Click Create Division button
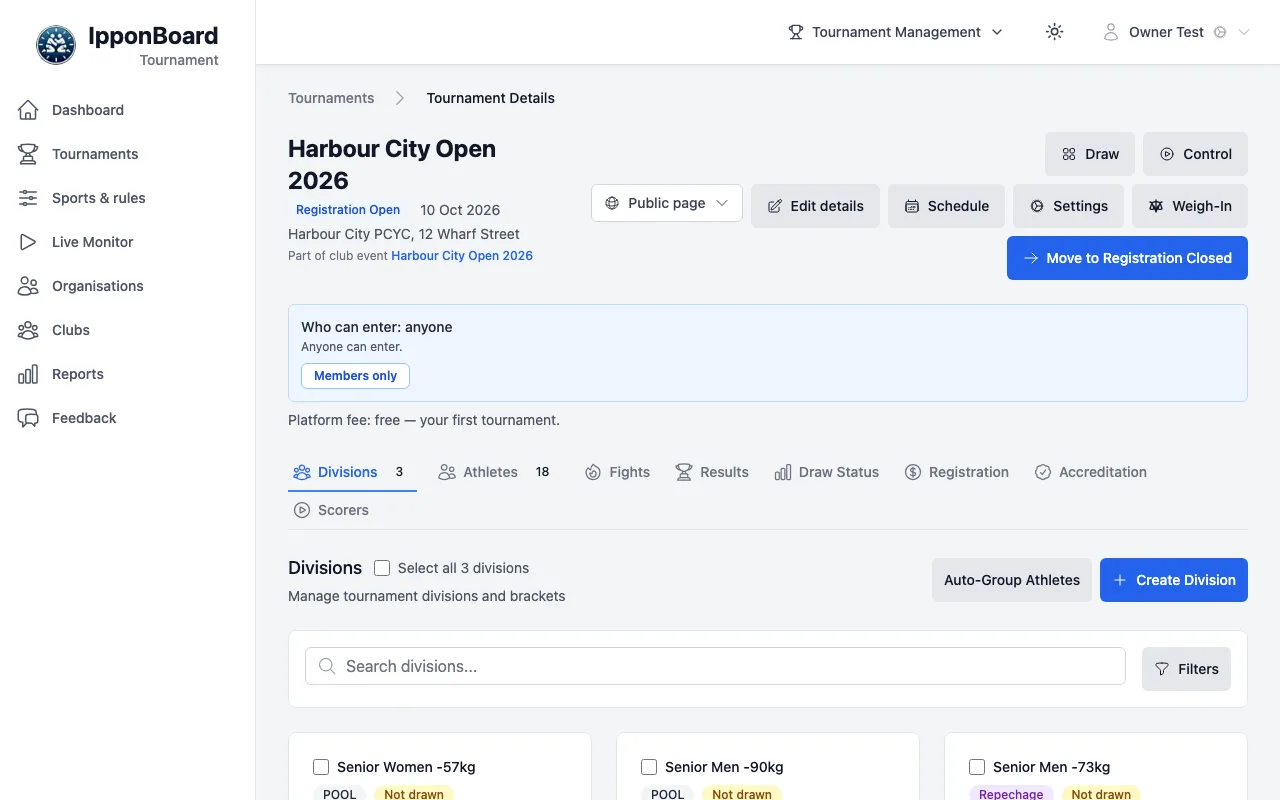The width and height of the screenshot is (1280, 800). coord(1174,580)
